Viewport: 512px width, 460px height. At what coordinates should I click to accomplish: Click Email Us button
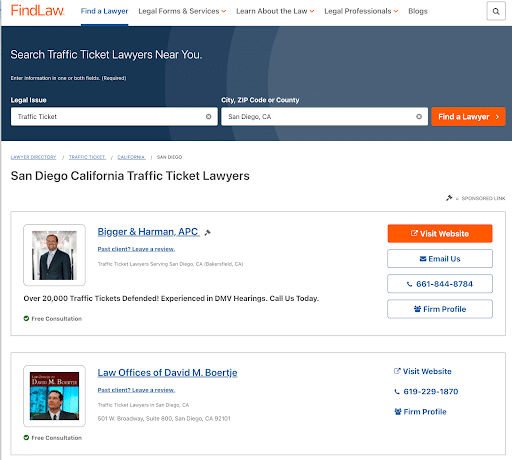click(x=440, y=259)
